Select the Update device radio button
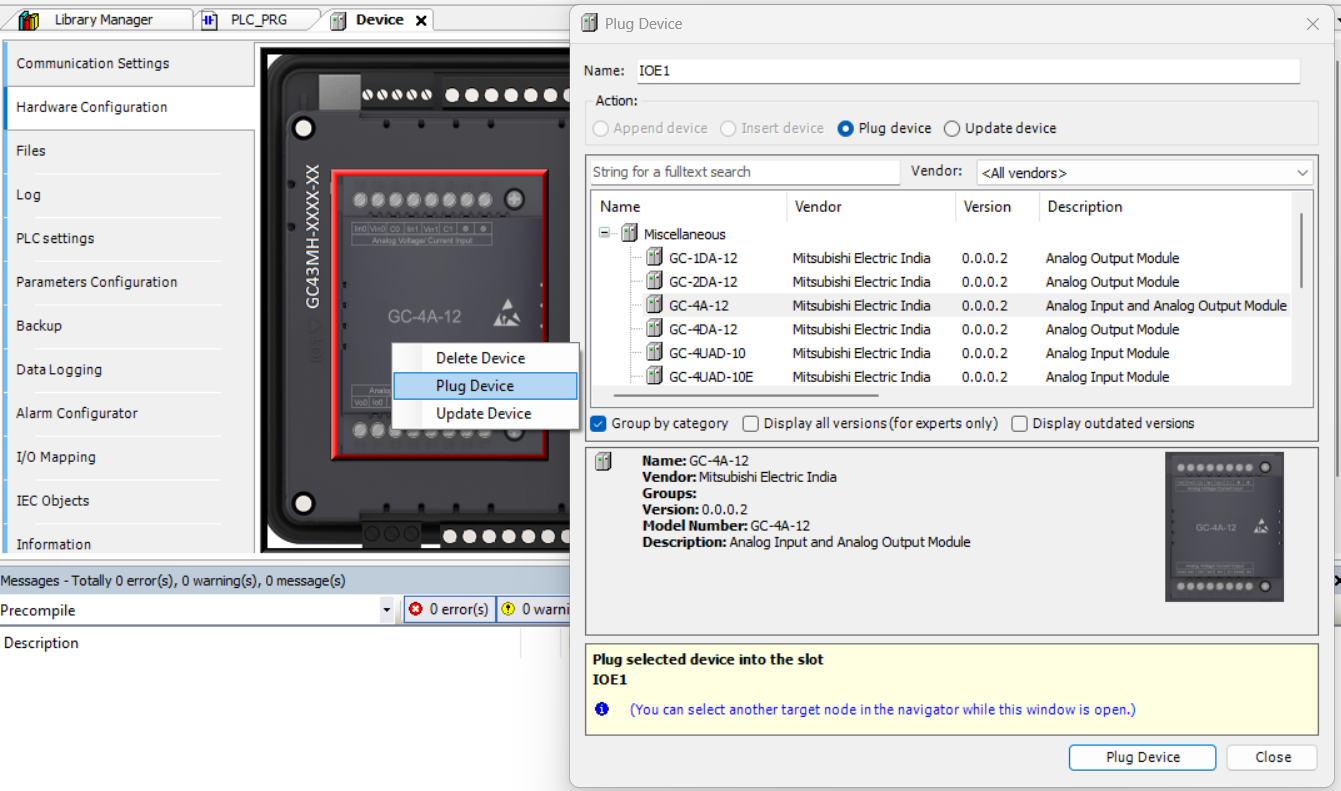The width and height of the screenshot is (1341, 791). [x=952, y=128]
